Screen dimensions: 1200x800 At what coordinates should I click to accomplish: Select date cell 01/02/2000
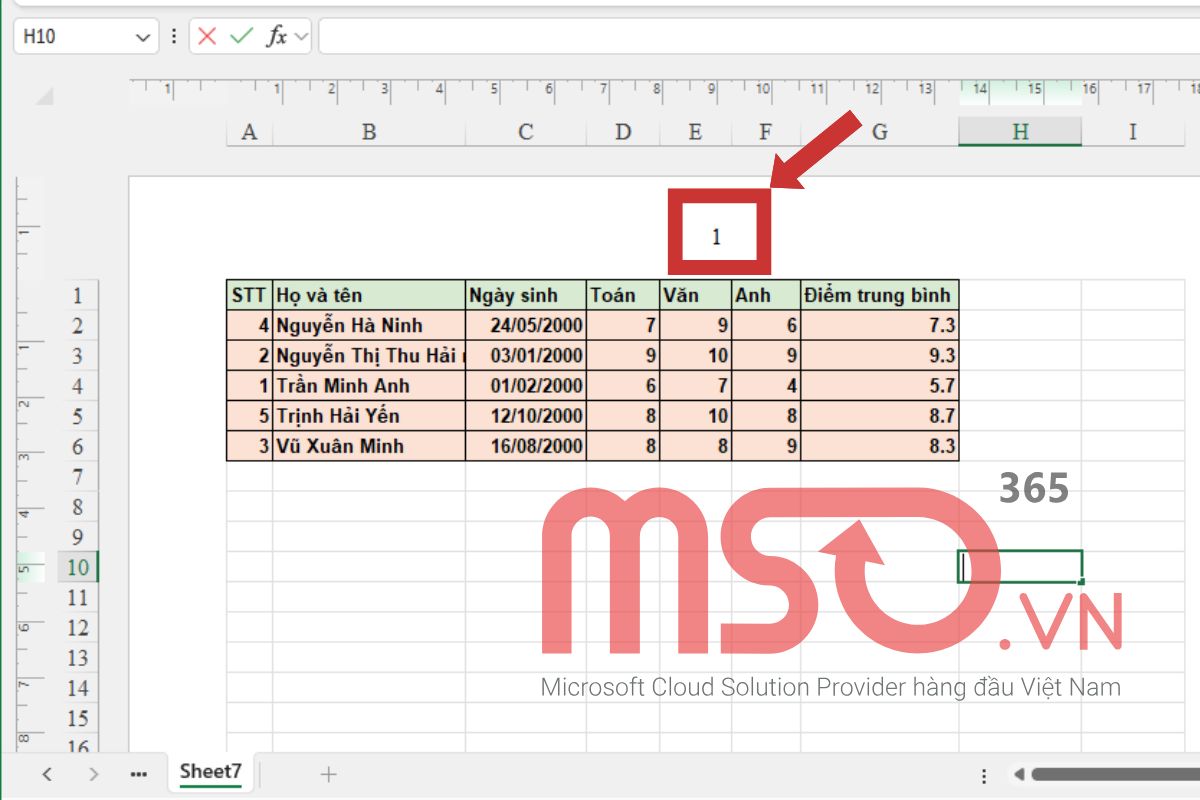click(526, 386)
